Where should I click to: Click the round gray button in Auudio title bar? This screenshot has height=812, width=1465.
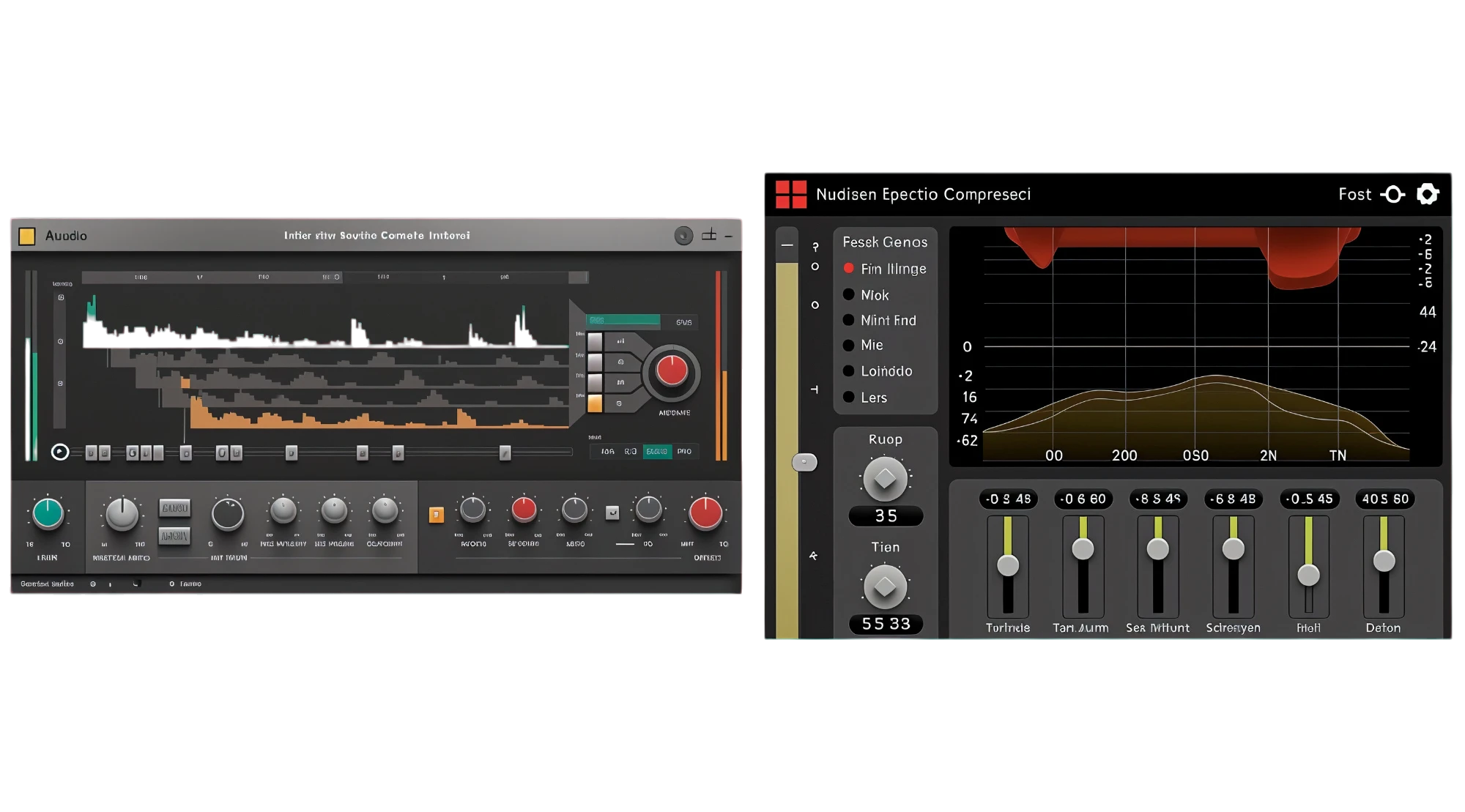click(683, 236)
